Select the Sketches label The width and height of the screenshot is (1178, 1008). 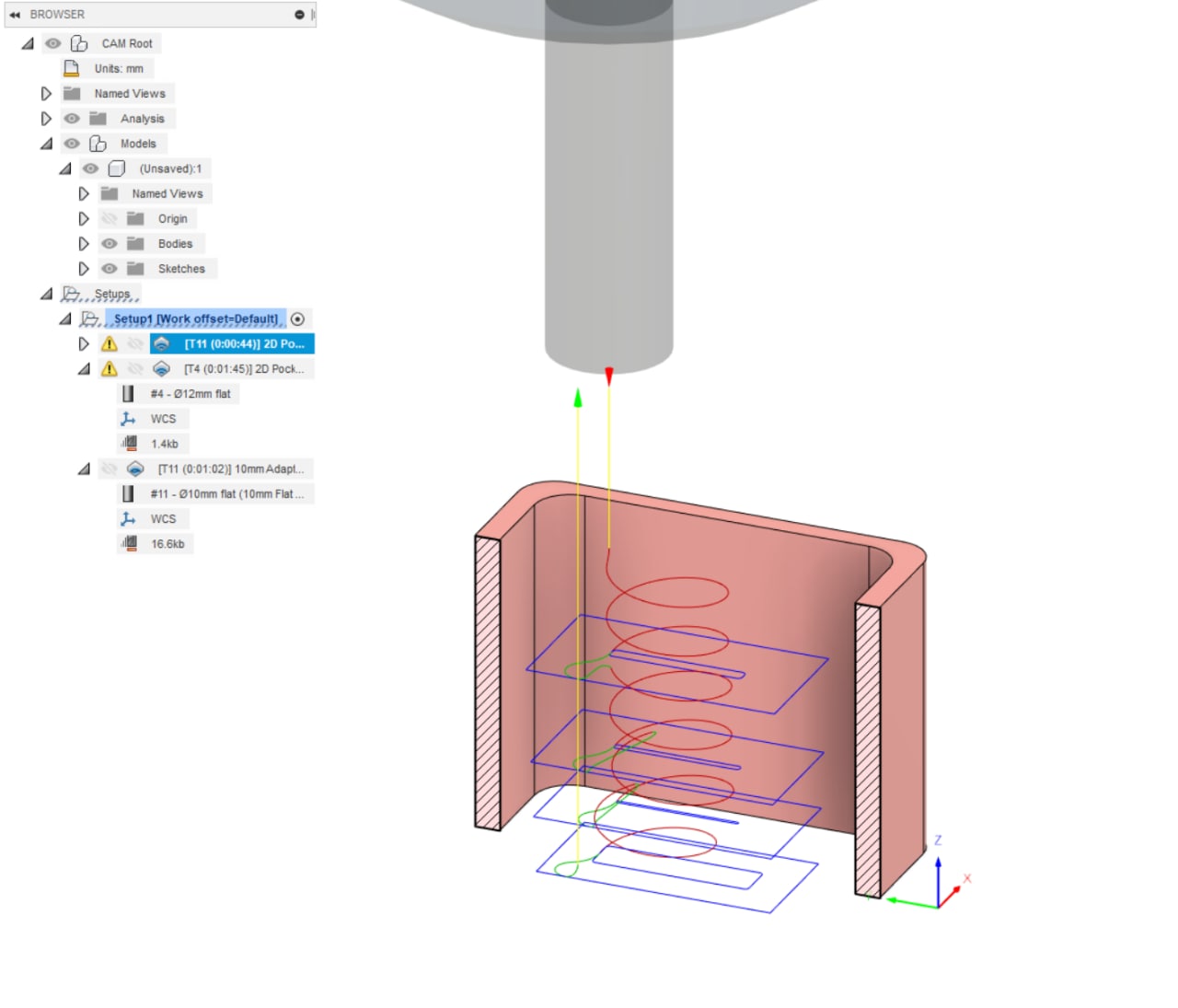coord(181,269)
